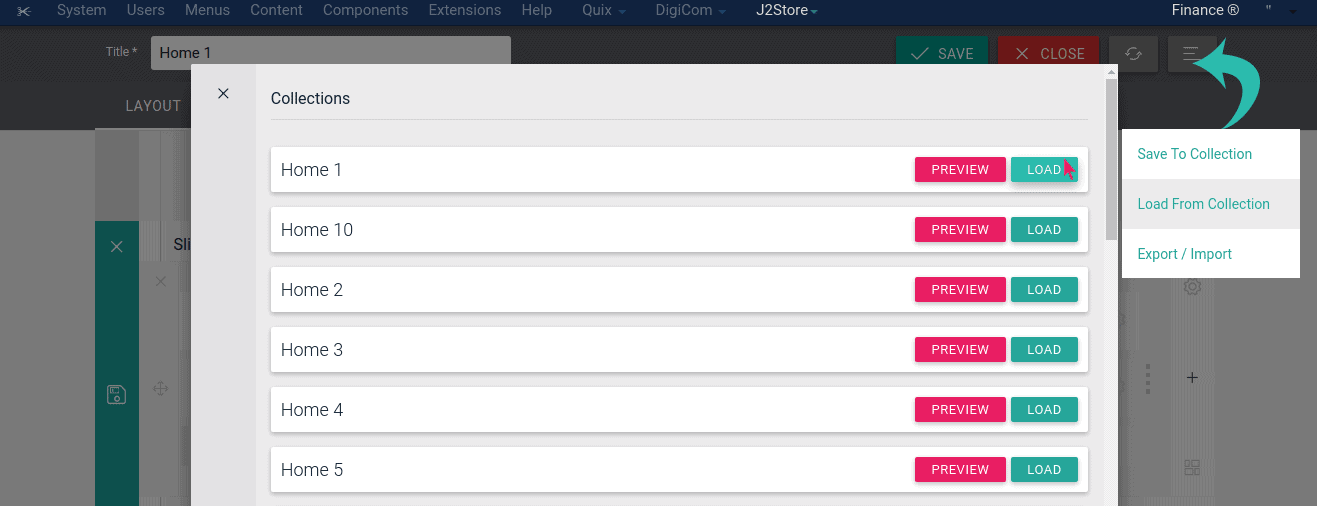Image resolution: width=1317 pixels, height=506 pixels.
Task: Open the gear settings icon on right side
Action: click(1191, 287)
